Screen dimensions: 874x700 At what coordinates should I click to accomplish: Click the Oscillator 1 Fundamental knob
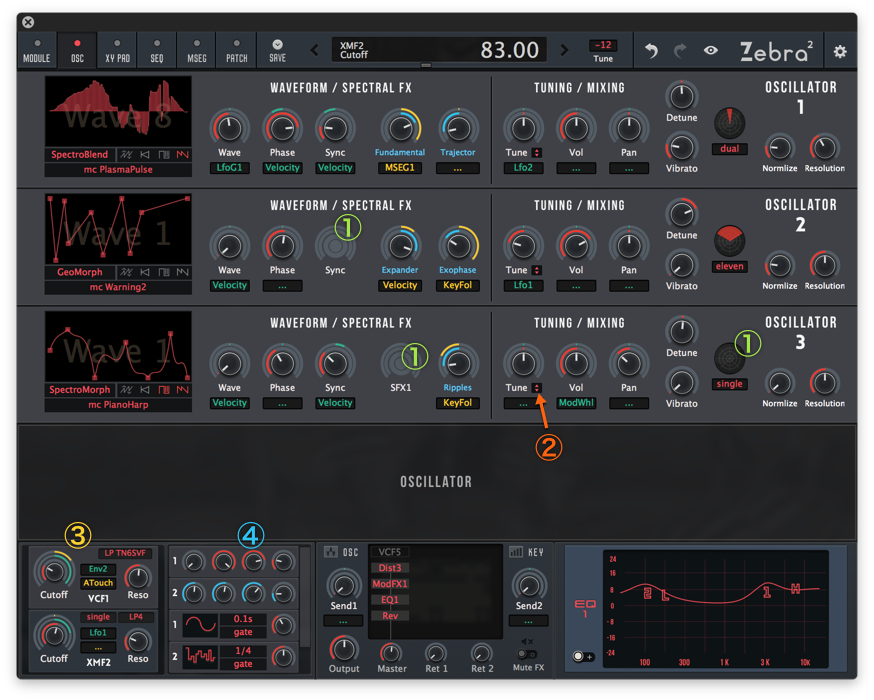(400, 129)
